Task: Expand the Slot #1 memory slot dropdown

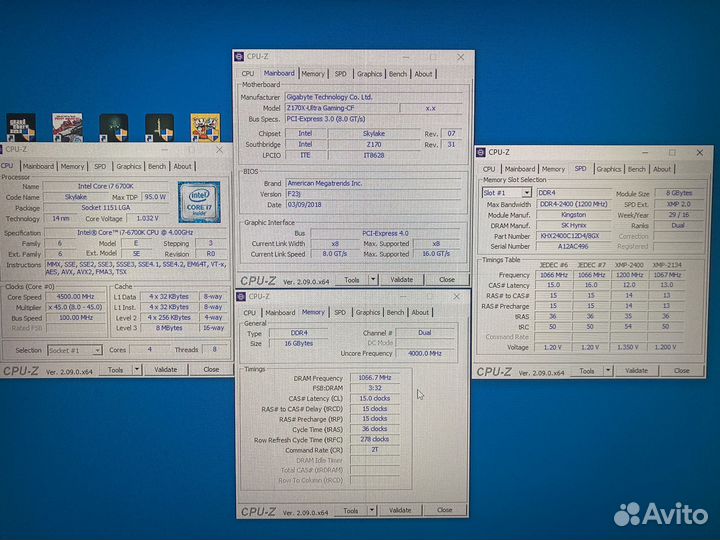Action: click(527, 192)
